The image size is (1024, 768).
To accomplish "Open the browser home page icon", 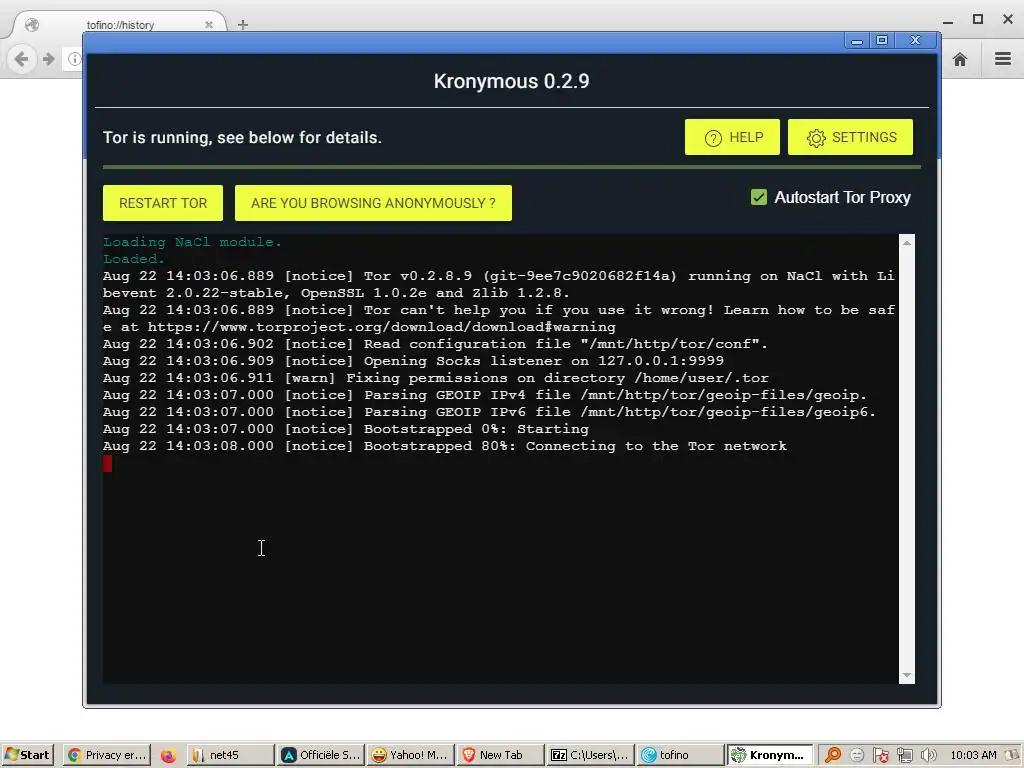I will [x=959, y=59].
